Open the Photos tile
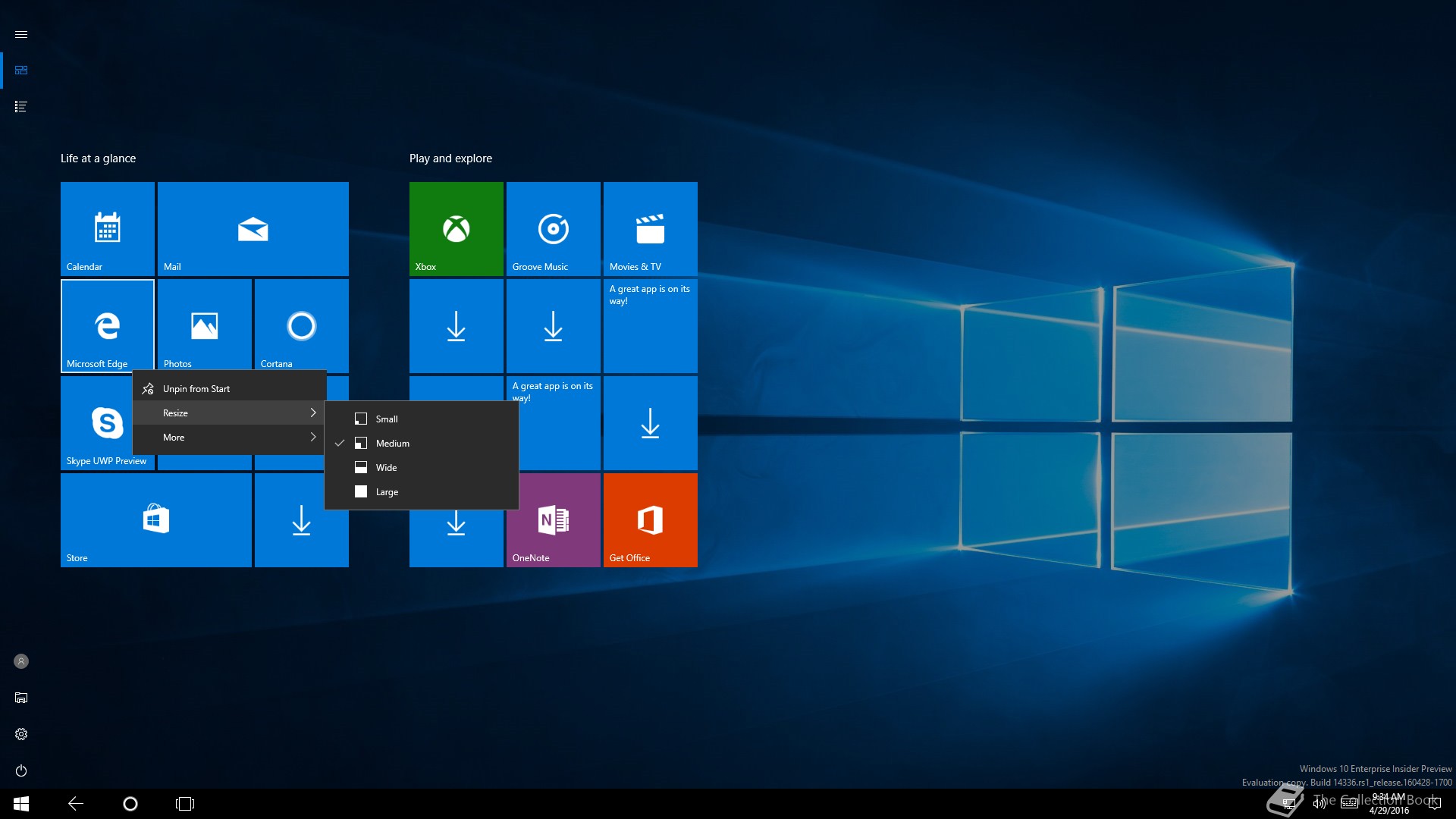The height and width of the screenshot is (819, 1456). pyautogui.click(x=205, y=325)
